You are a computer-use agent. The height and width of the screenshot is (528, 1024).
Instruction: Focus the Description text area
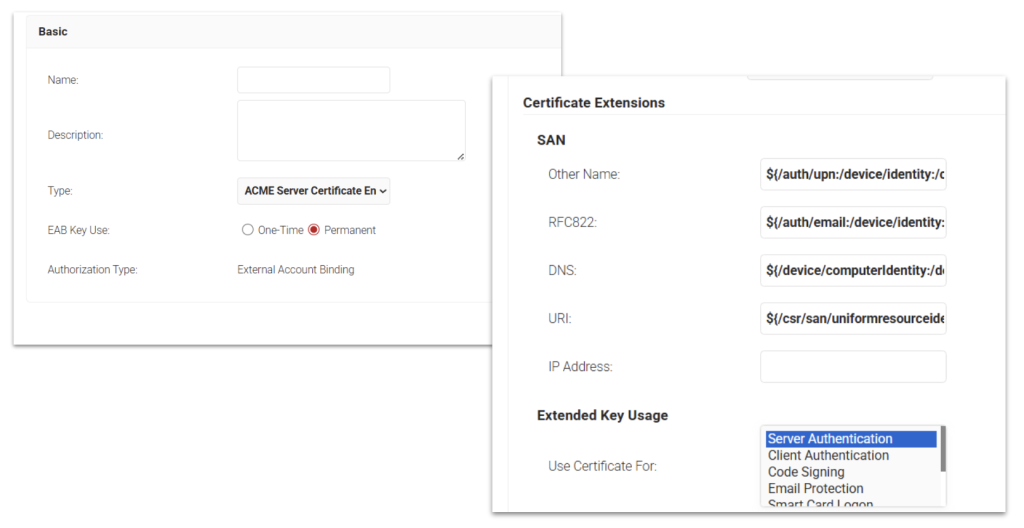click(x=350, y=130)
